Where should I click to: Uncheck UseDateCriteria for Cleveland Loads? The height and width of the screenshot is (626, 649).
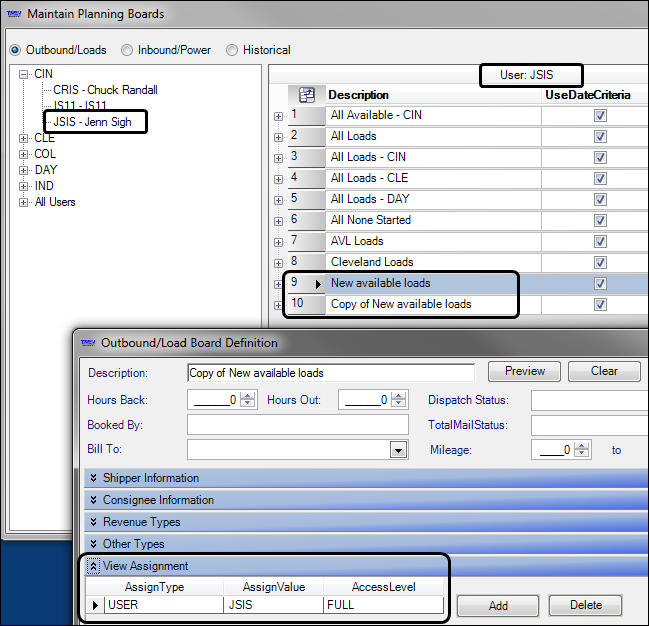coord(600,262)
